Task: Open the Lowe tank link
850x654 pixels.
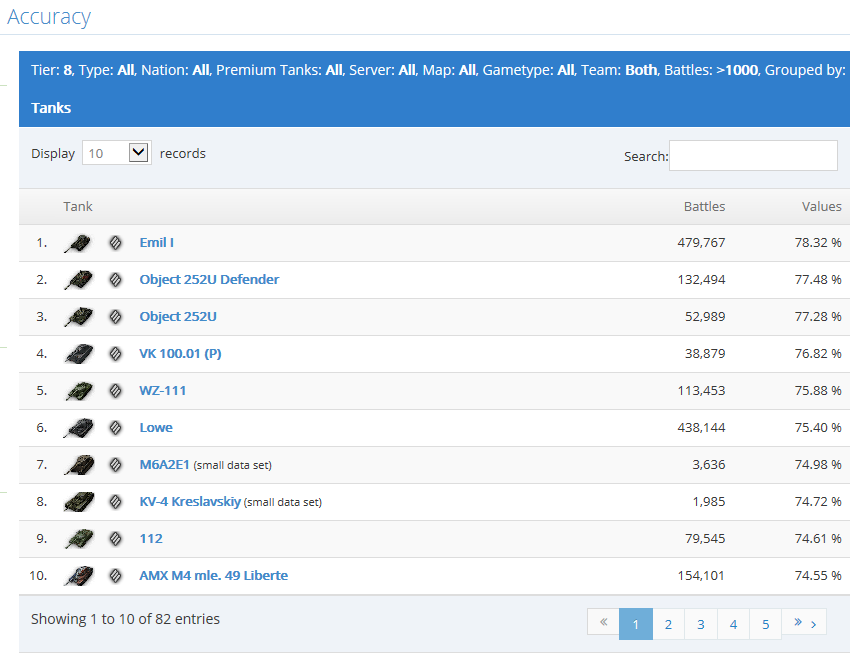Action: pyautogui.click(x=156, y=427)
